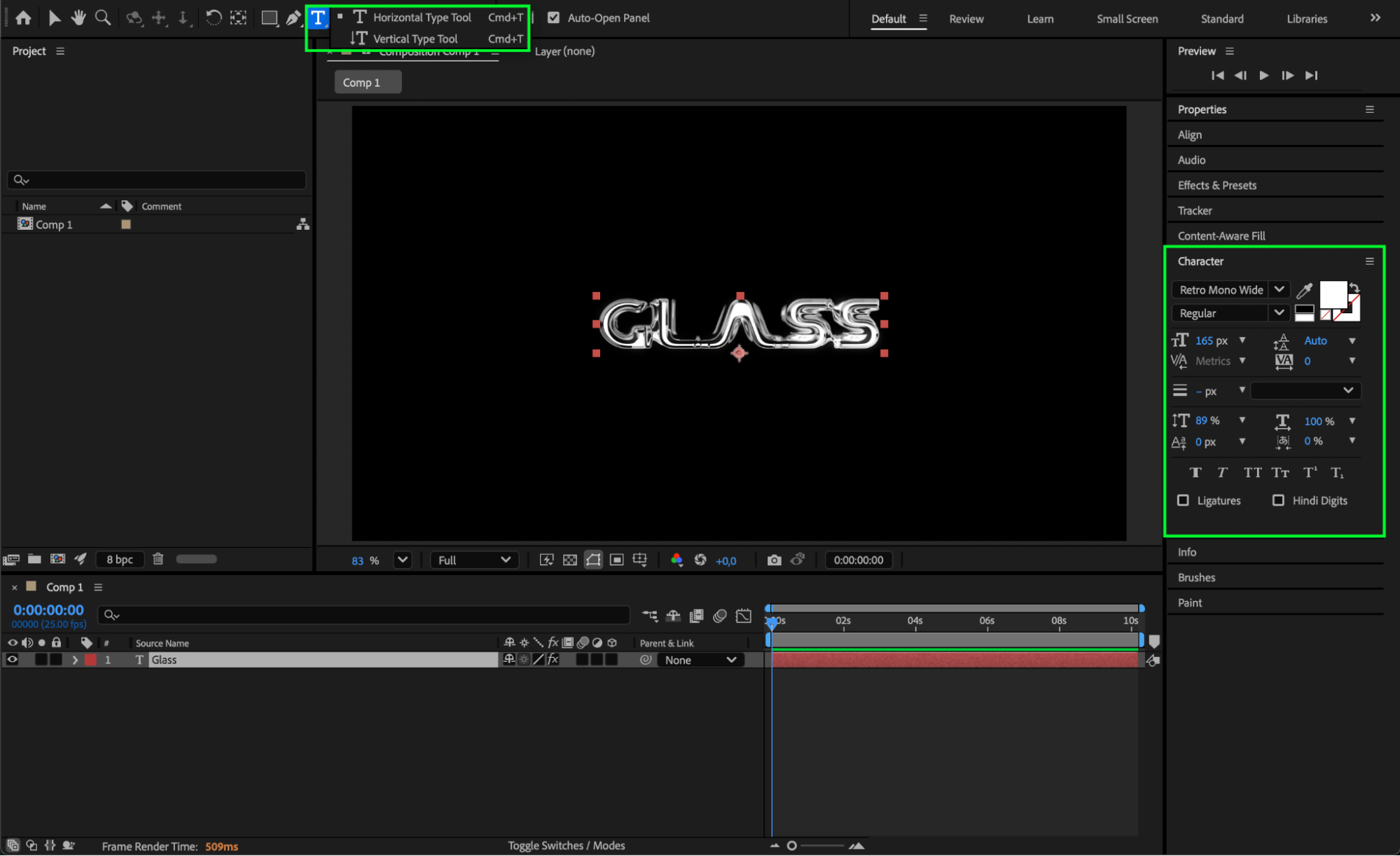The width and height of the screenshot is (1400, 856).
Task: Take a snapshot with camera icon
Action: [774, 560]
